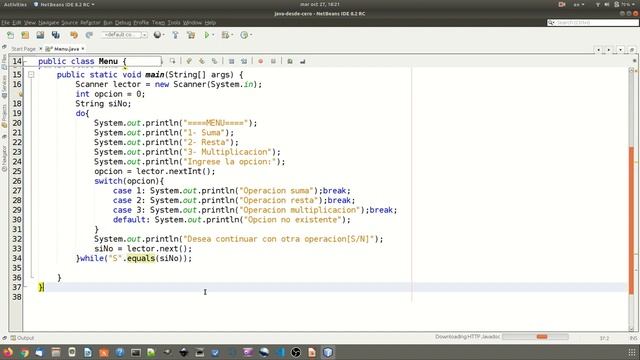Open the File menu

coord(5,23)
